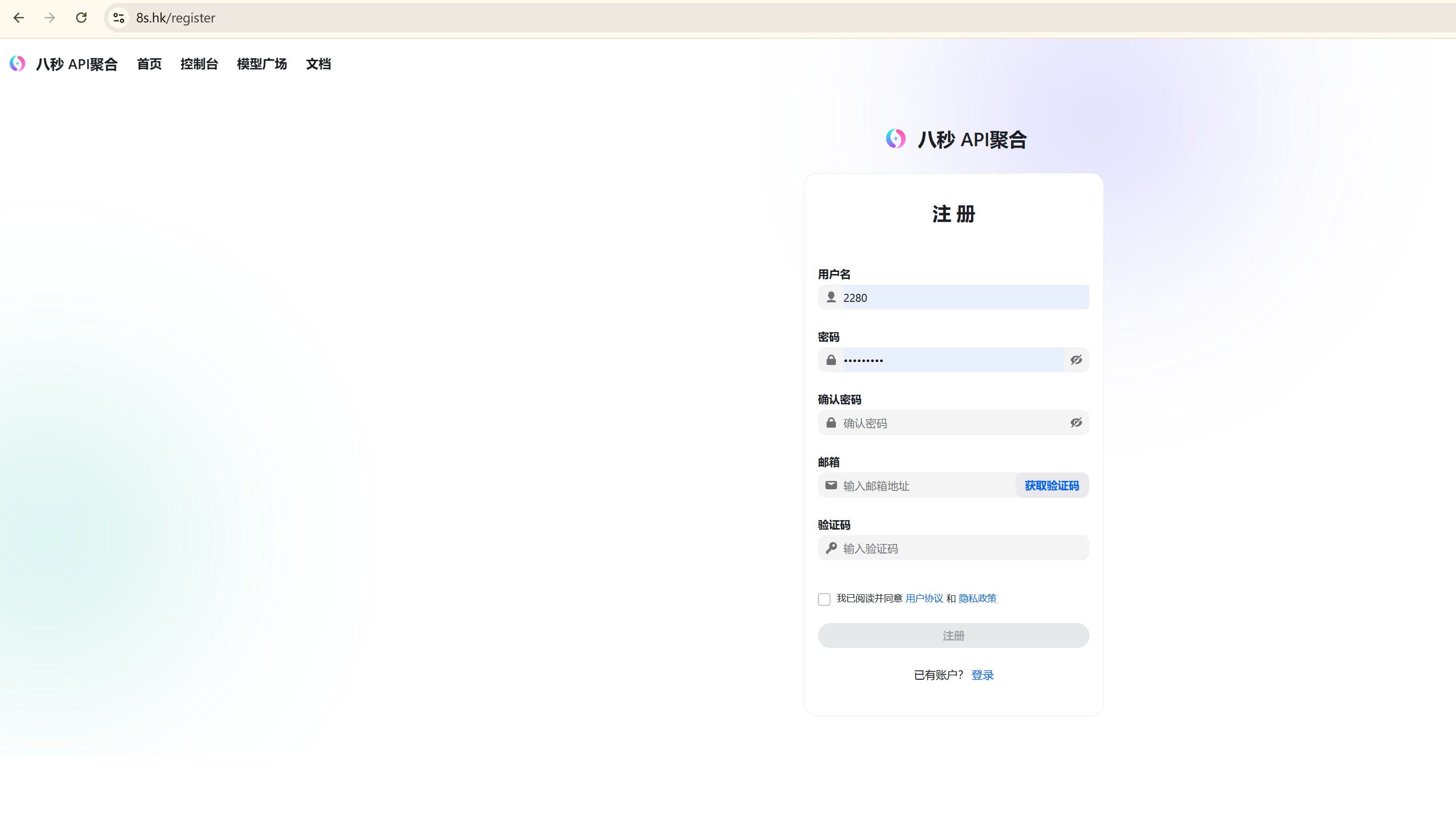
Task: Click the 密码 label above password field
Action: click(828, 337)
